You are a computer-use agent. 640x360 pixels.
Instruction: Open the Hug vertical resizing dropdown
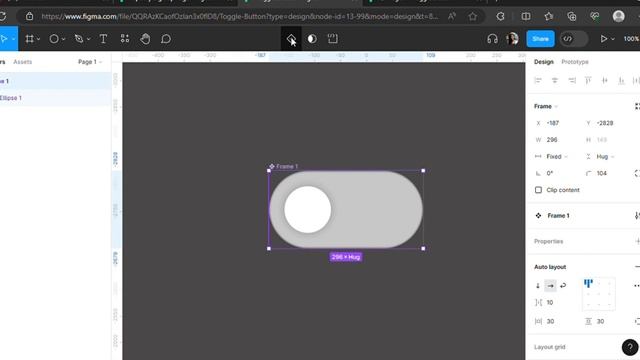pos(605,156)
